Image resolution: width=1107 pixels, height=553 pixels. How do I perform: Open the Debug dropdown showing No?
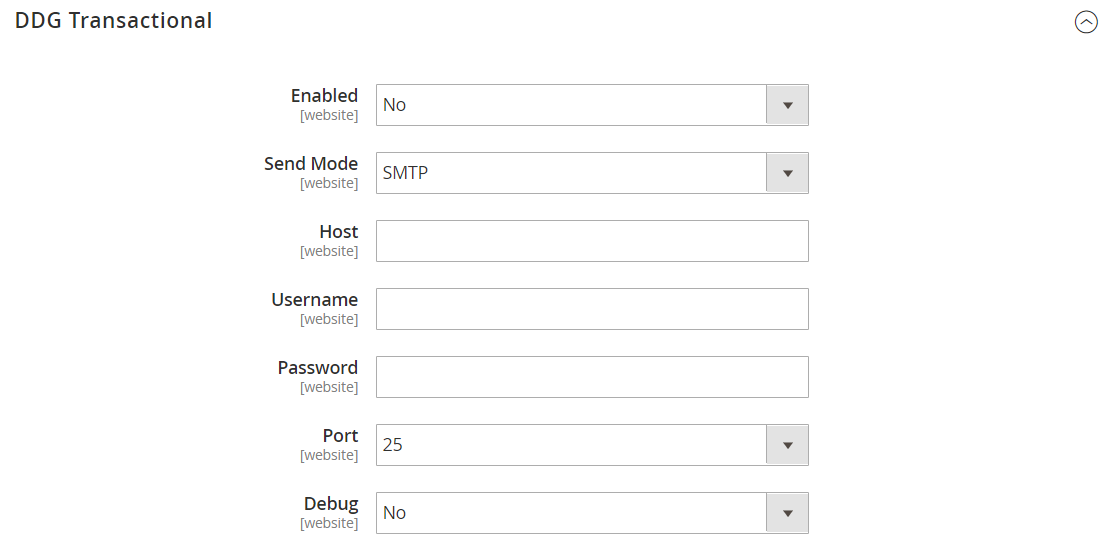pyautogui.click(x=592, y=513)
